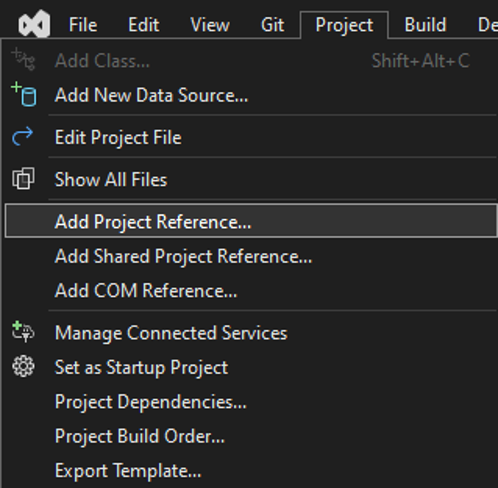Screen dimensions: 498x488
Task: Close the Project menu tab
Action: 344,25
